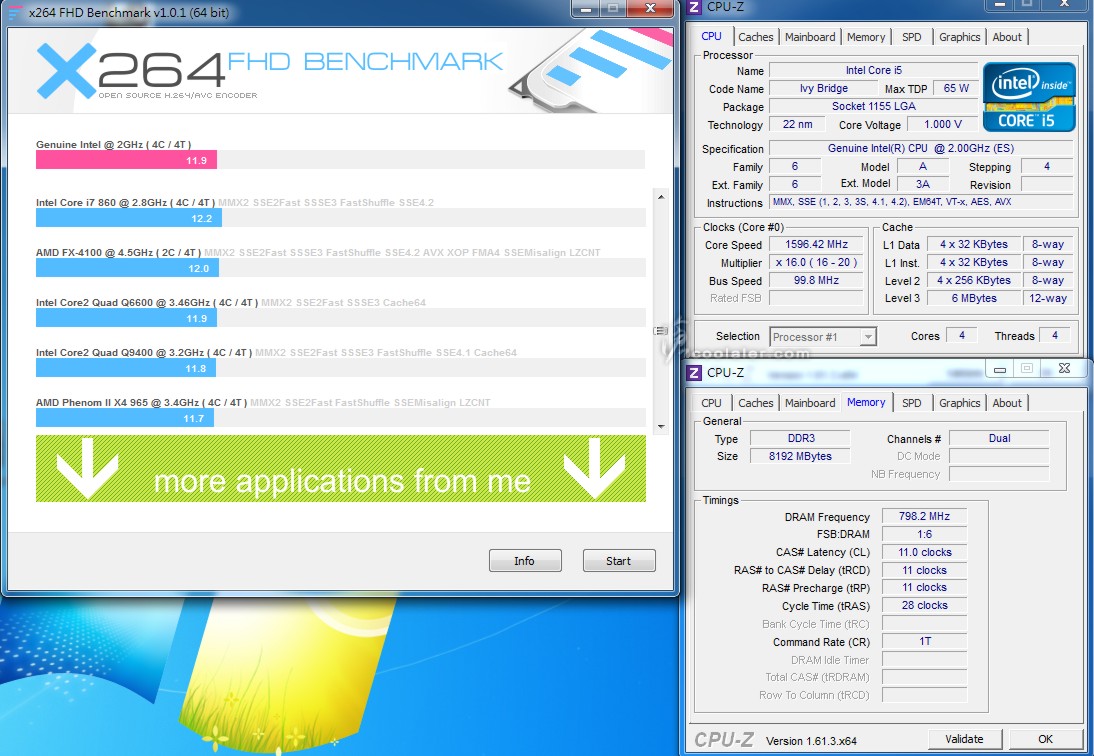Click the pink Genuine Intel 11.9 result bar
The height and width of the screenshot is (756, 1094).
126,160
